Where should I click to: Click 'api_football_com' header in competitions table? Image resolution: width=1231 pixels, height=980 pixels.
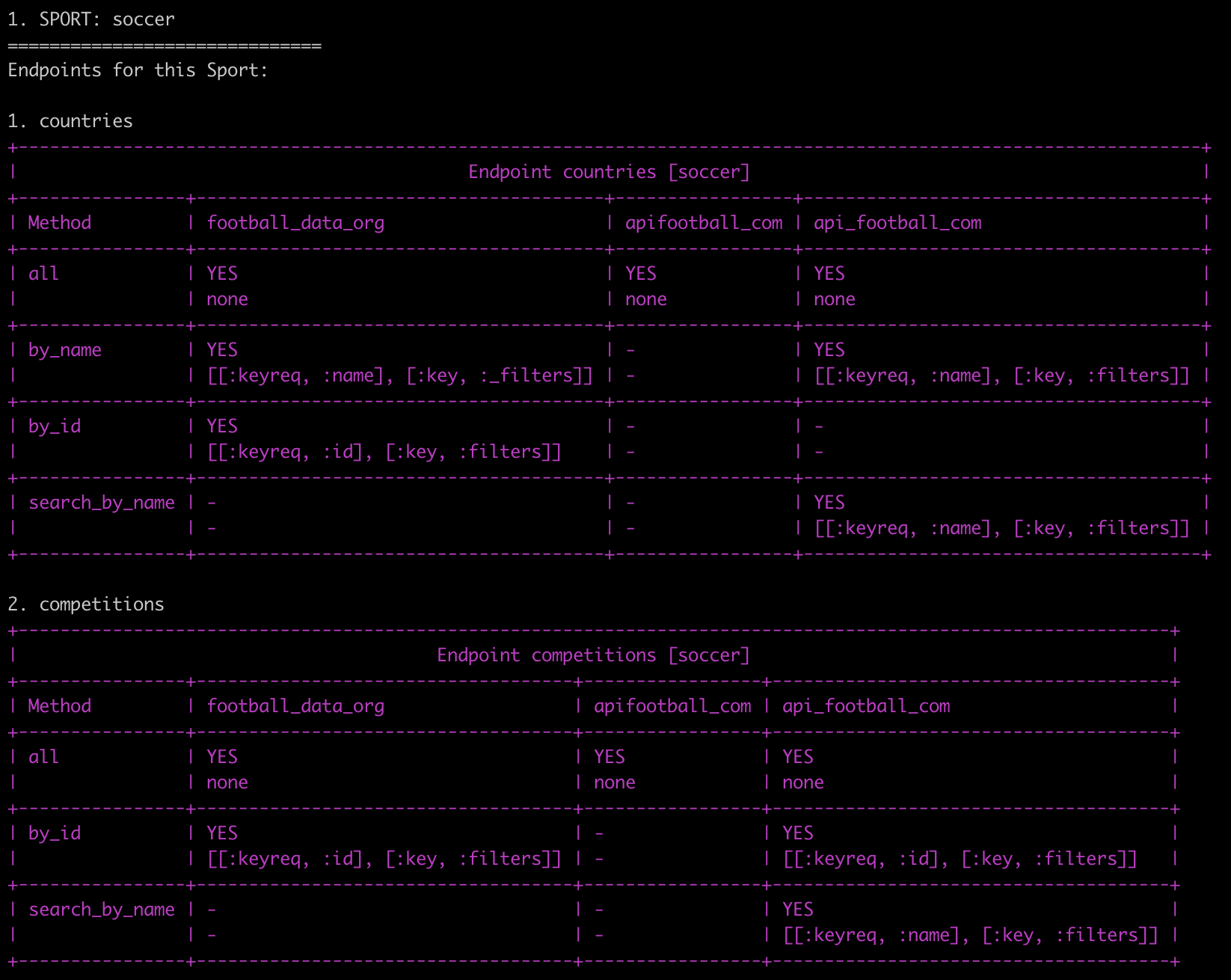pos(866,706)
